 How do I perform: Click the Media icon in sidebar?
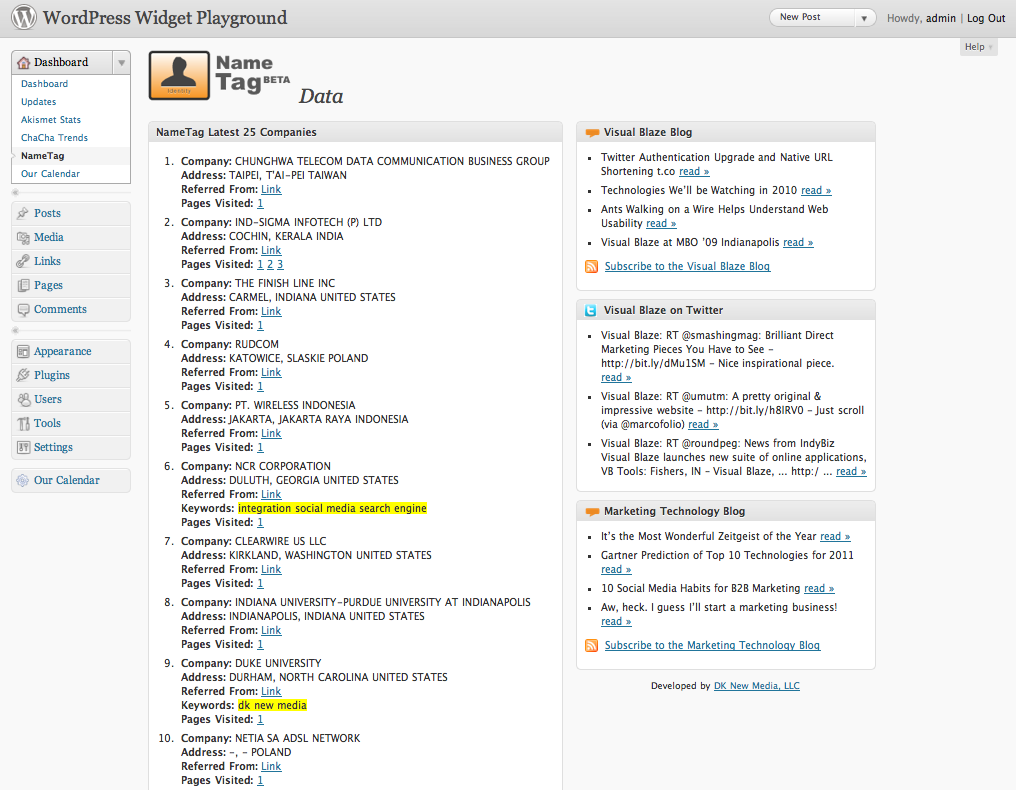(23, 237)
